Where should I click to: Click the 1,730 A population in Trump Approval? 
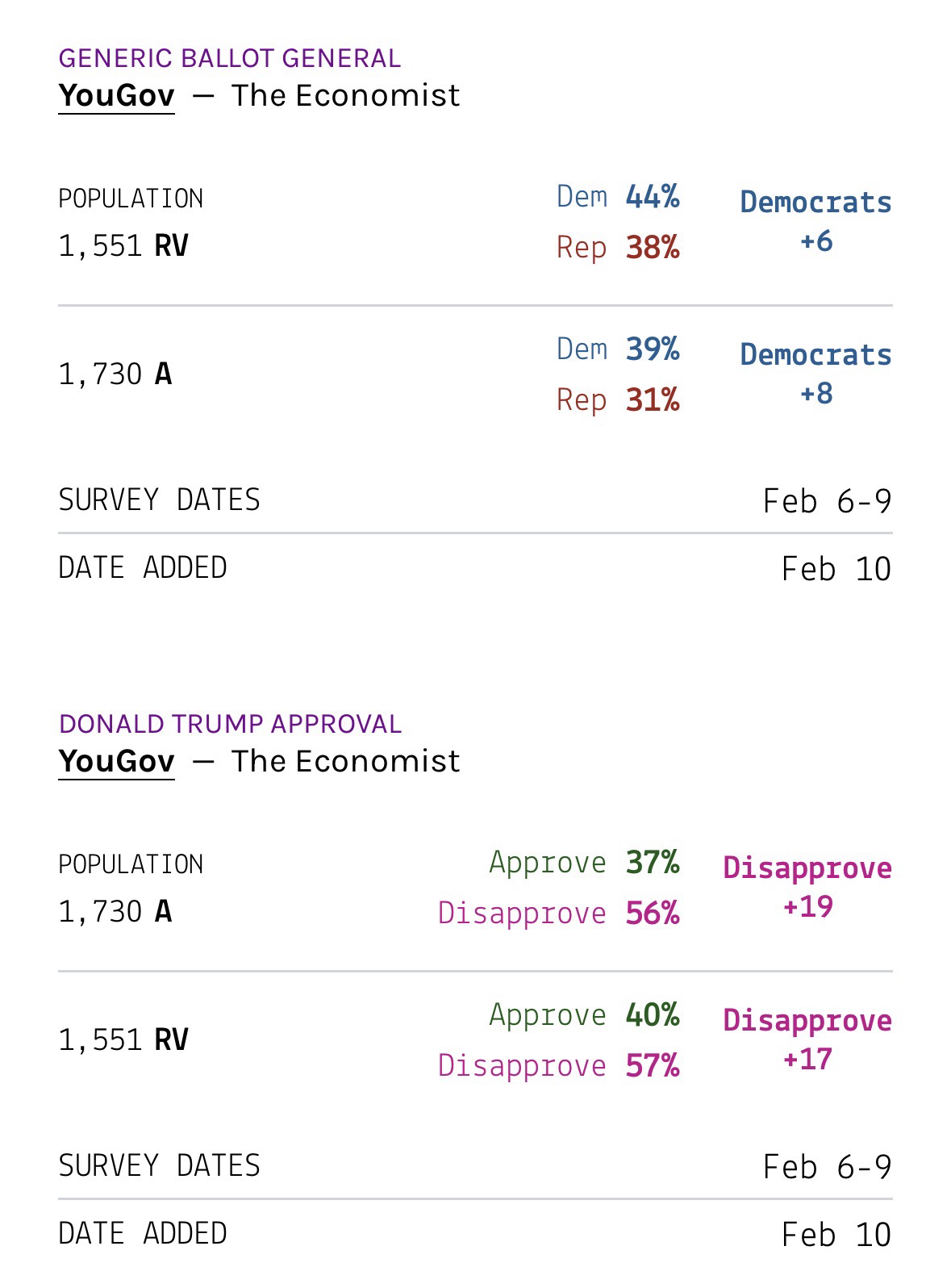point(115,911)
